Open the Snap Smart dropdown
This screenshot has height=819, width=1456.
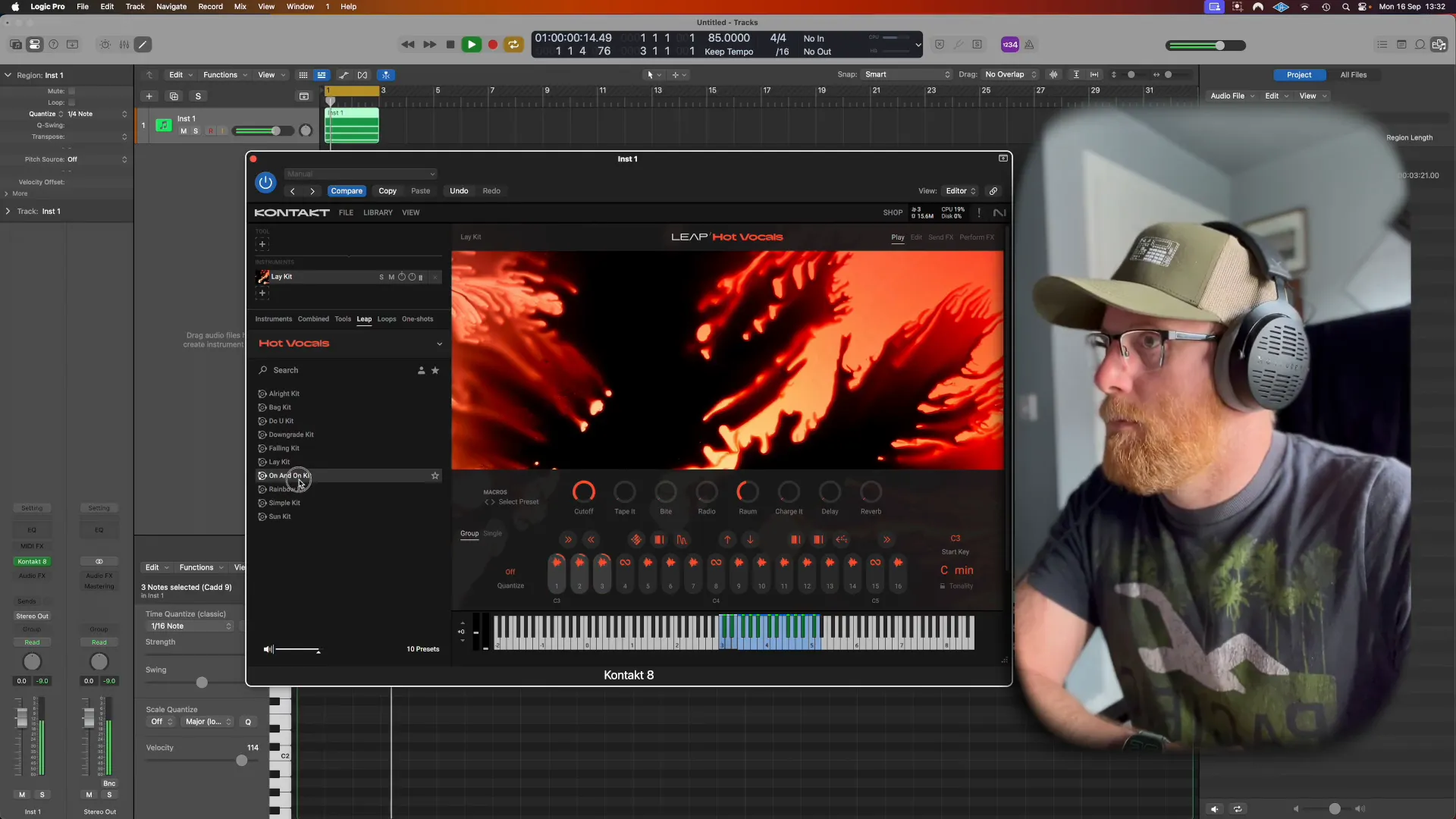coord(907,74)
